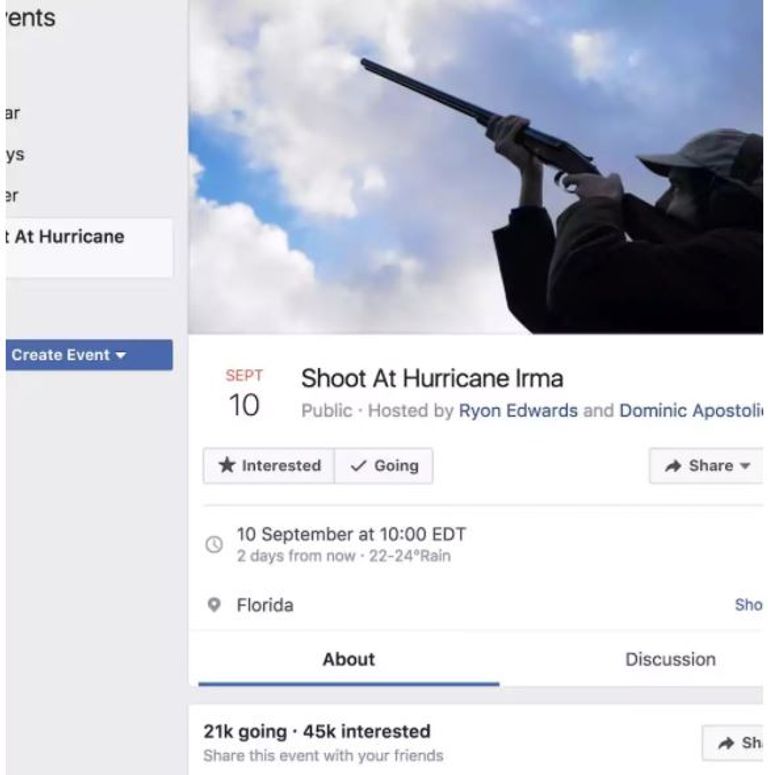Viewport: 768px width, 775px height.
Task: Toggle the Going response button
Action: [x=384, y=466]
